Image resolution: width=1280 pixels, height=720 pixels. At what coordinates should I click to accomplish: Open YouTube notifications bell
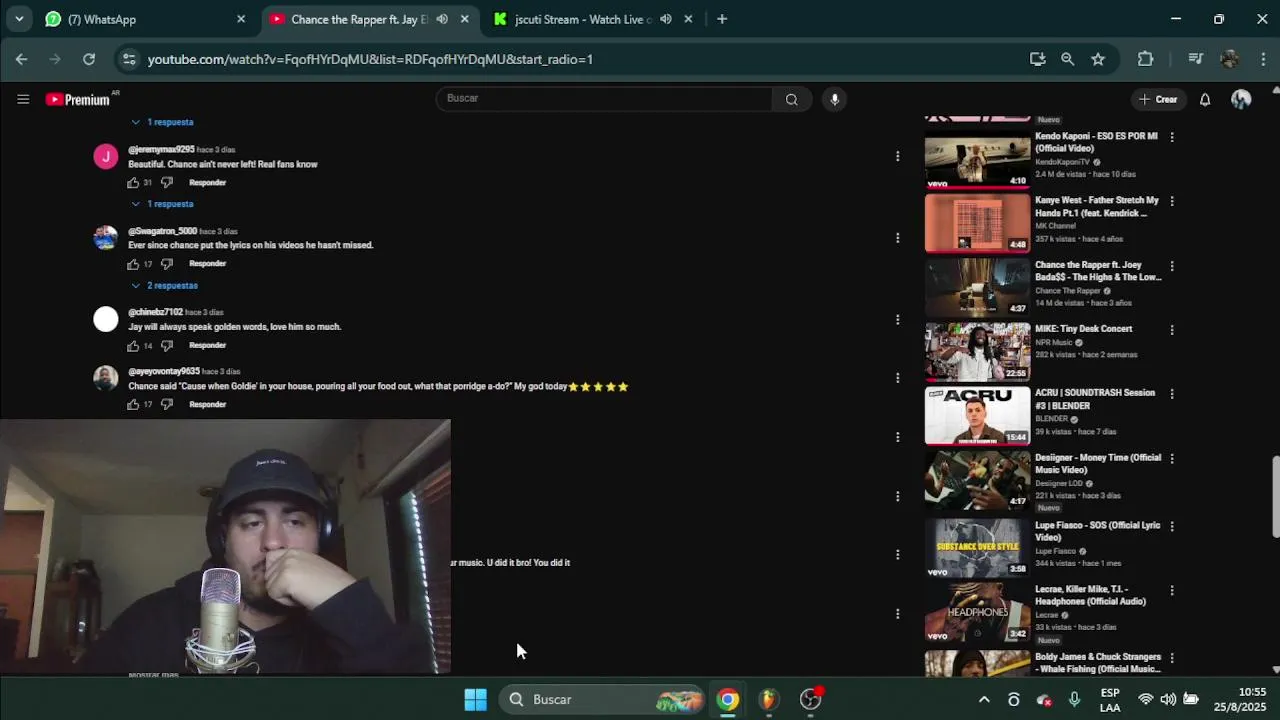click(x=1205, y=99)
